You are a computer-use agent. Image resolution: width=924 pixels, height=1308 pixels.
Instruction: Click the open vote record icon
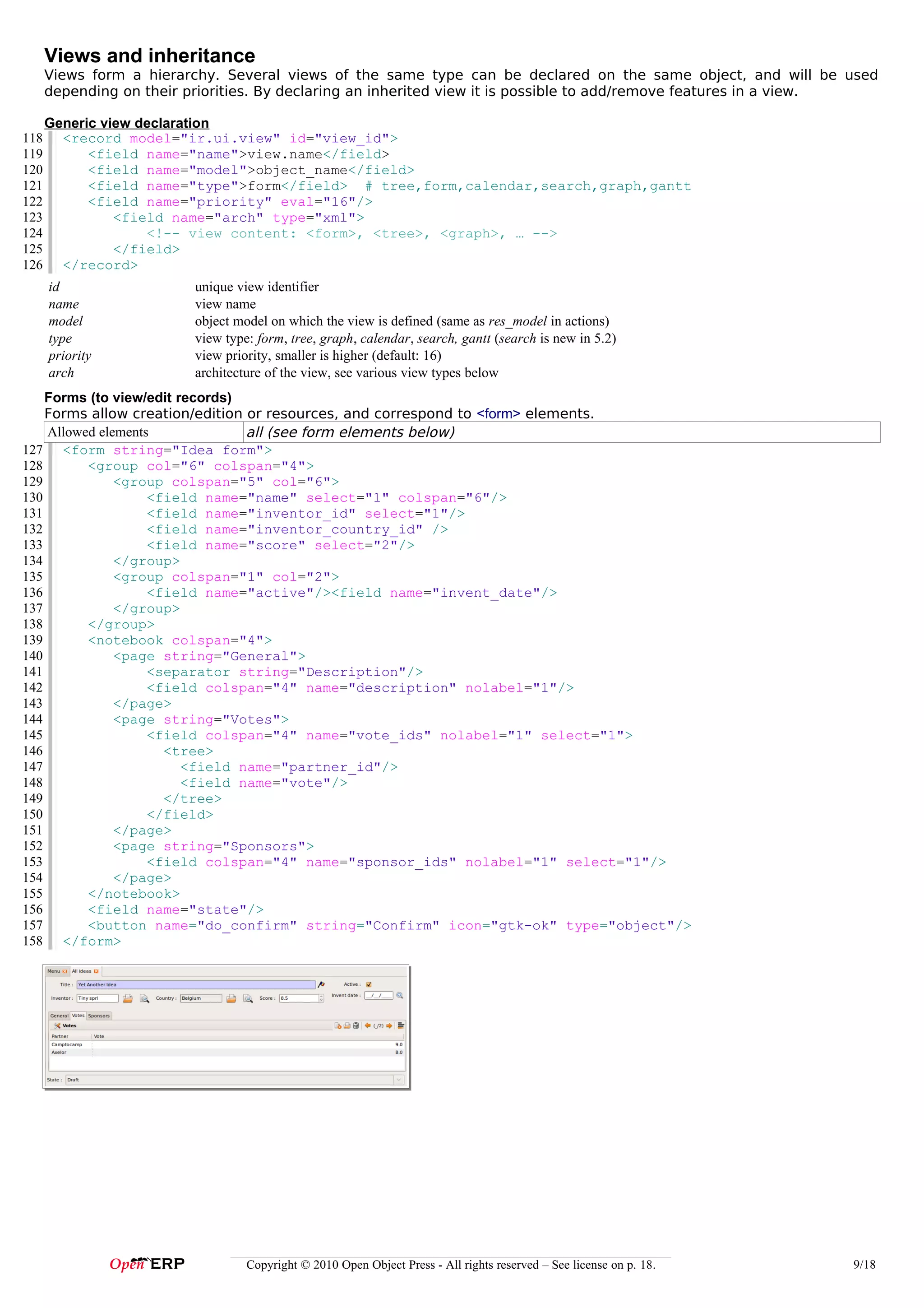pos(347,1025)
